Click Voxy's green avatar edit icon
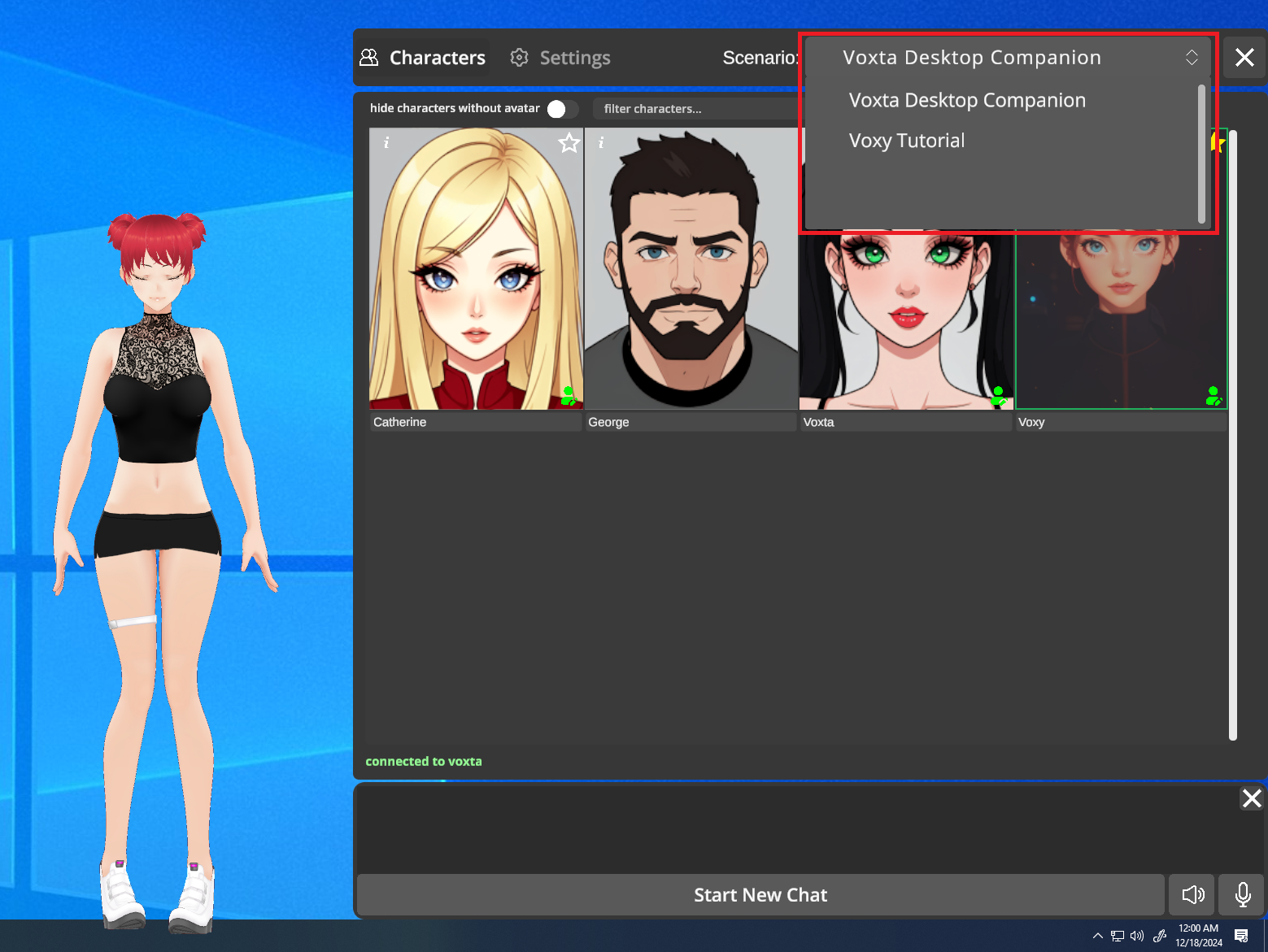The width and height of the screenshot is (1268, 952). [x=1214, y=397]
